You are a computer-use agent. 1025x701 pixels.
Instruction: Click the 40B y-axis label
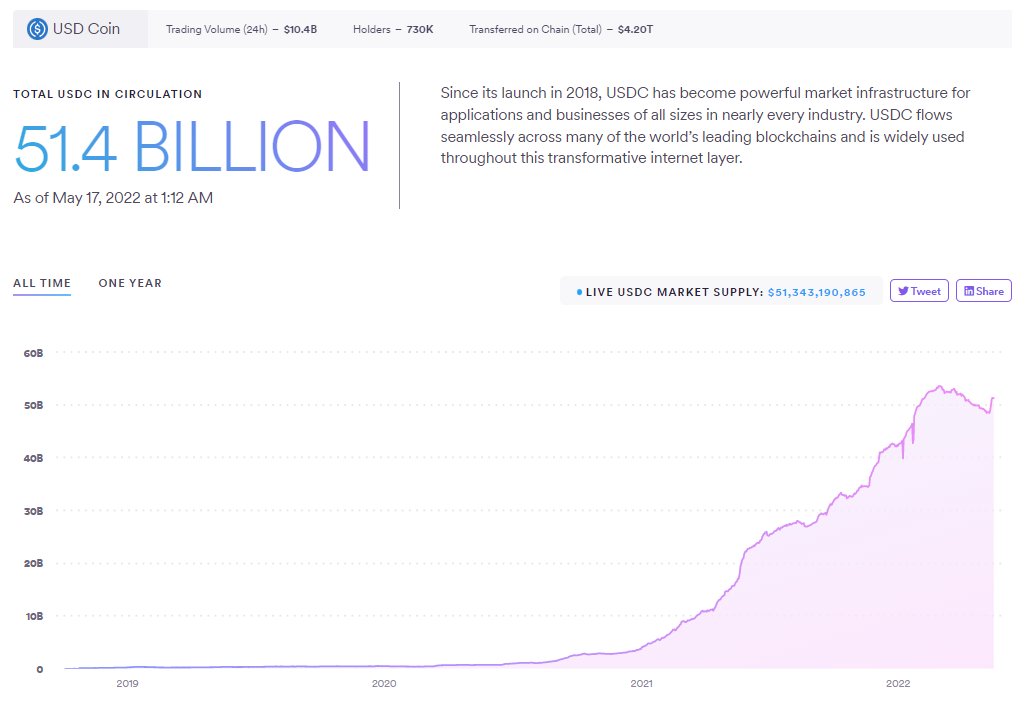coord(33,458)
